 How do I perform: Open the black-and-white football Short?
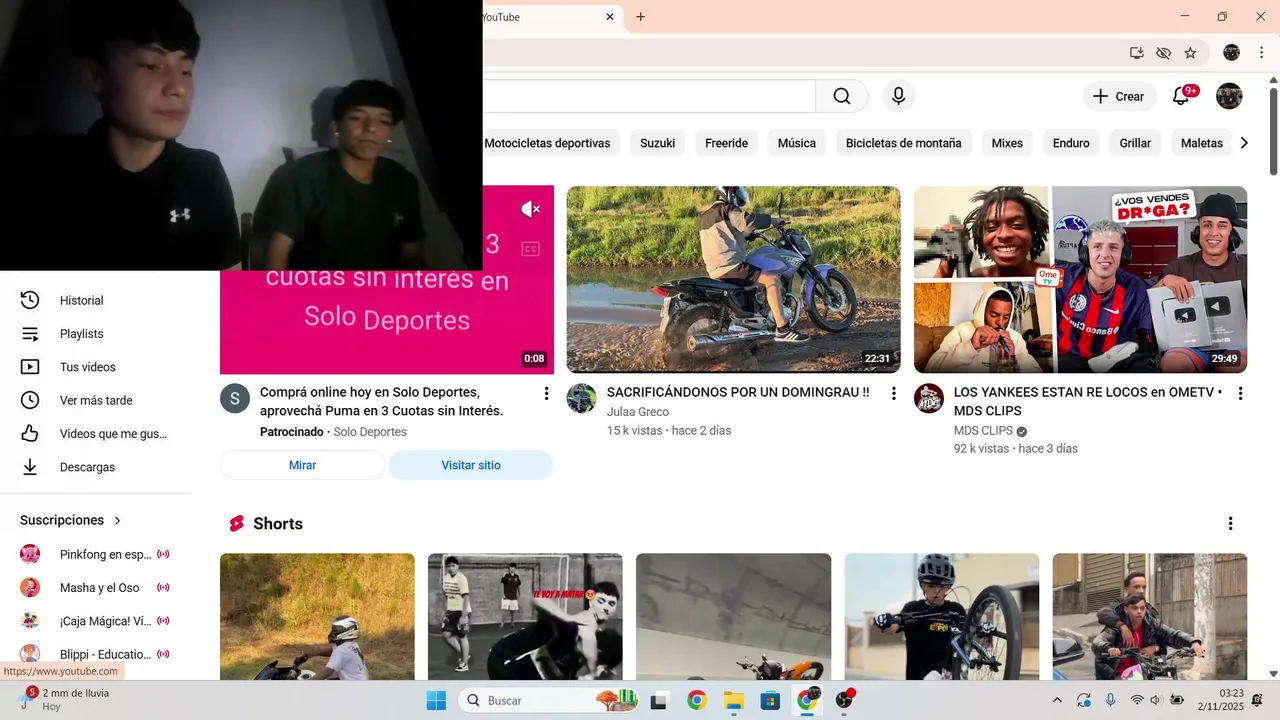525,616
